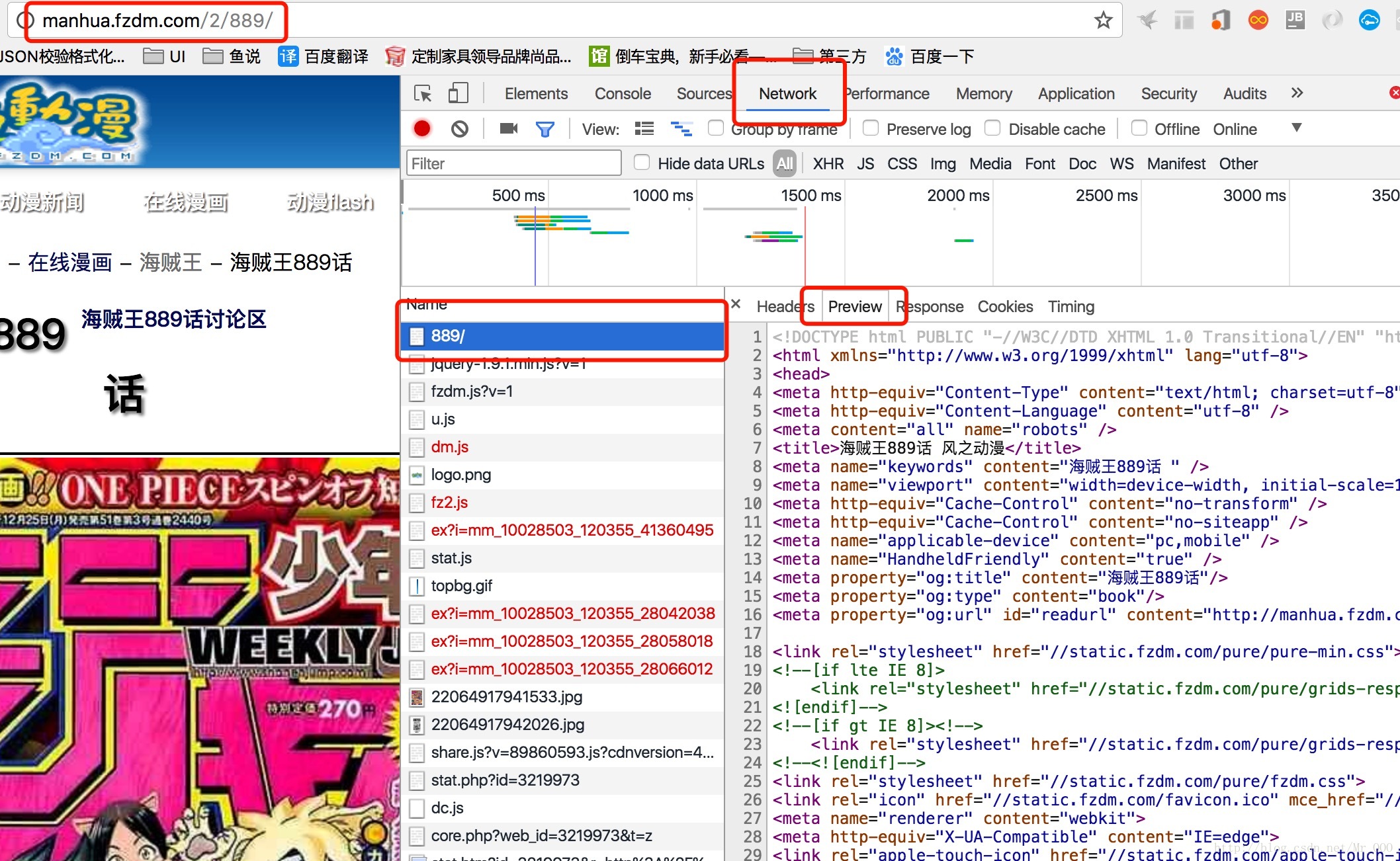The height and width of the screenshot is (861, 1400).
Task: Filter requests by XHR type
Action: [828, 164]
